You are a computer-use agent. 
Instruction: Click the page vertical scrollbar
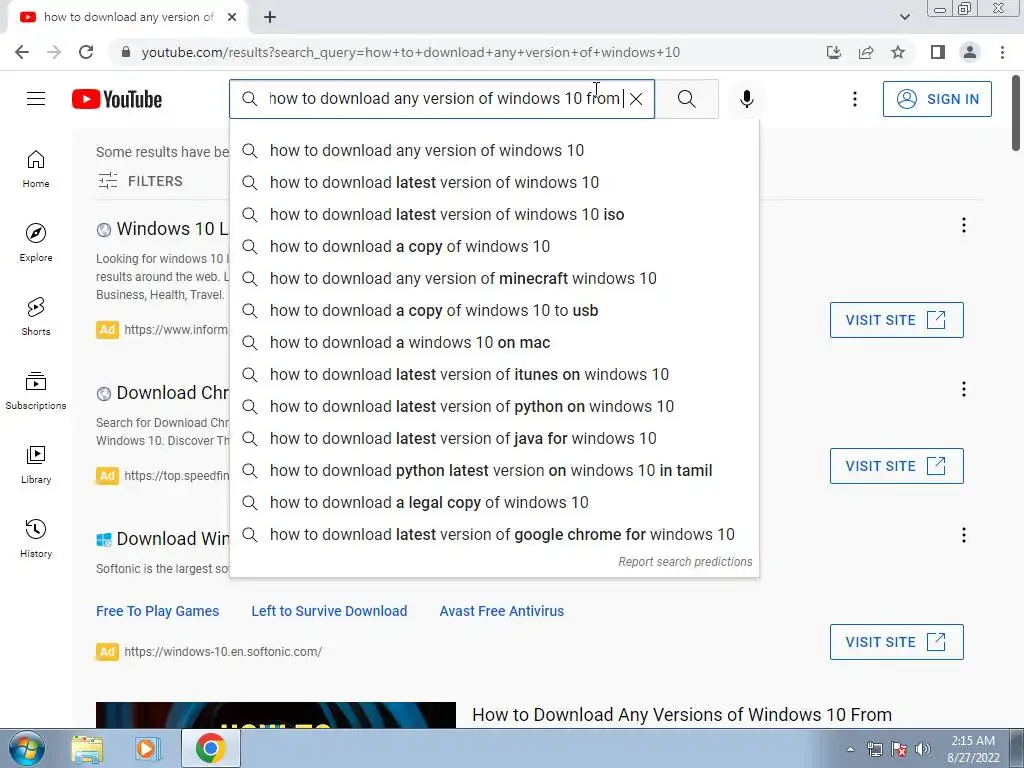pyautogui.click(x=1016, y=111)
